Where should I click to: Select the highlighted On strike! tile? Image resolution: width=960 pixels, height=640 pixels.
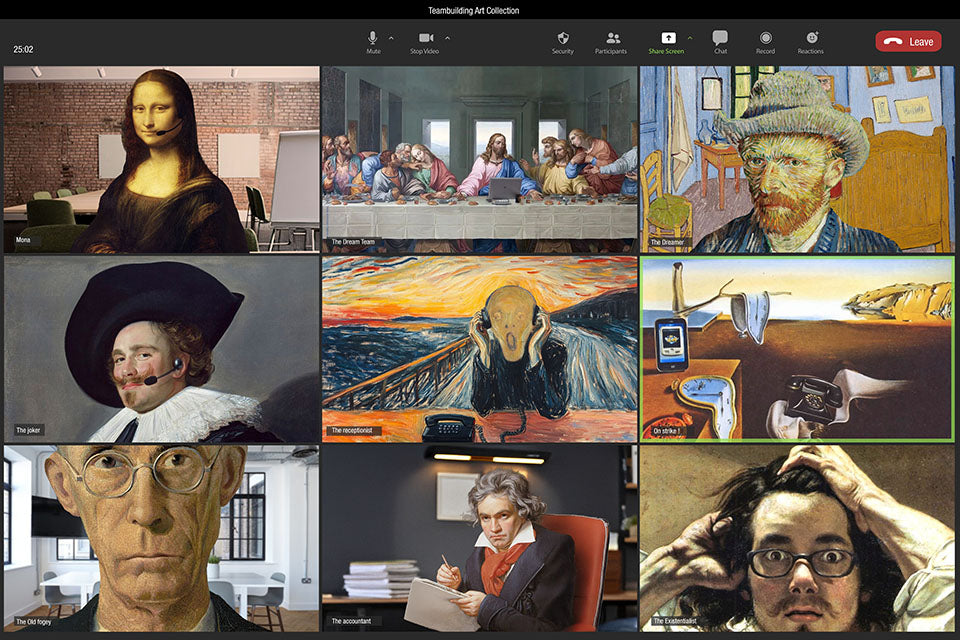pos(796,348)
